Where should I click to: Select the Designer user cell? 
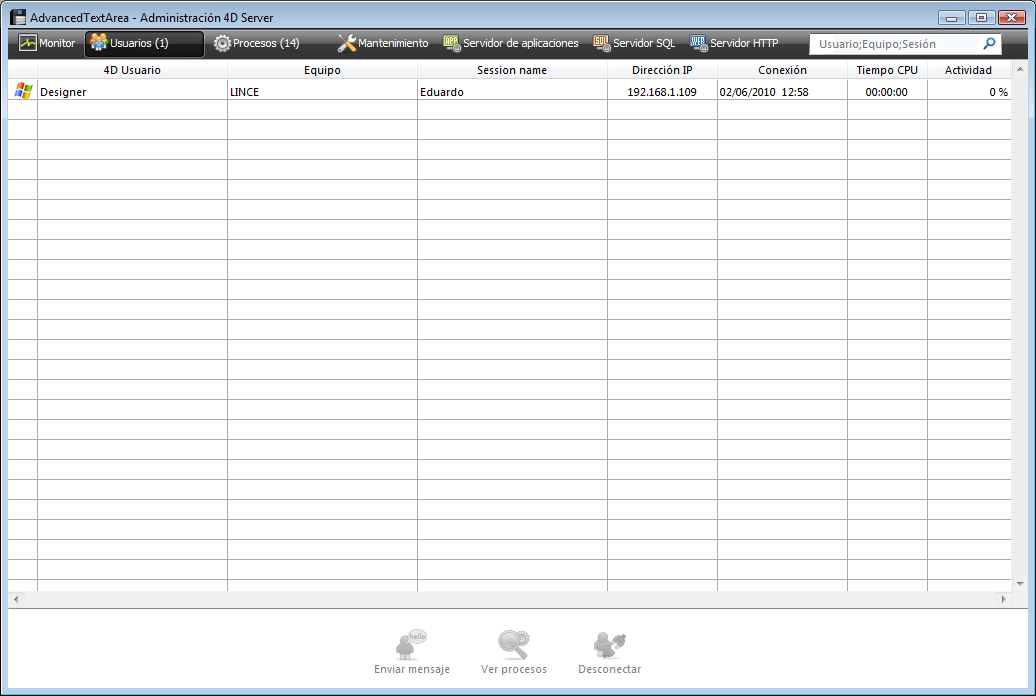132,91
